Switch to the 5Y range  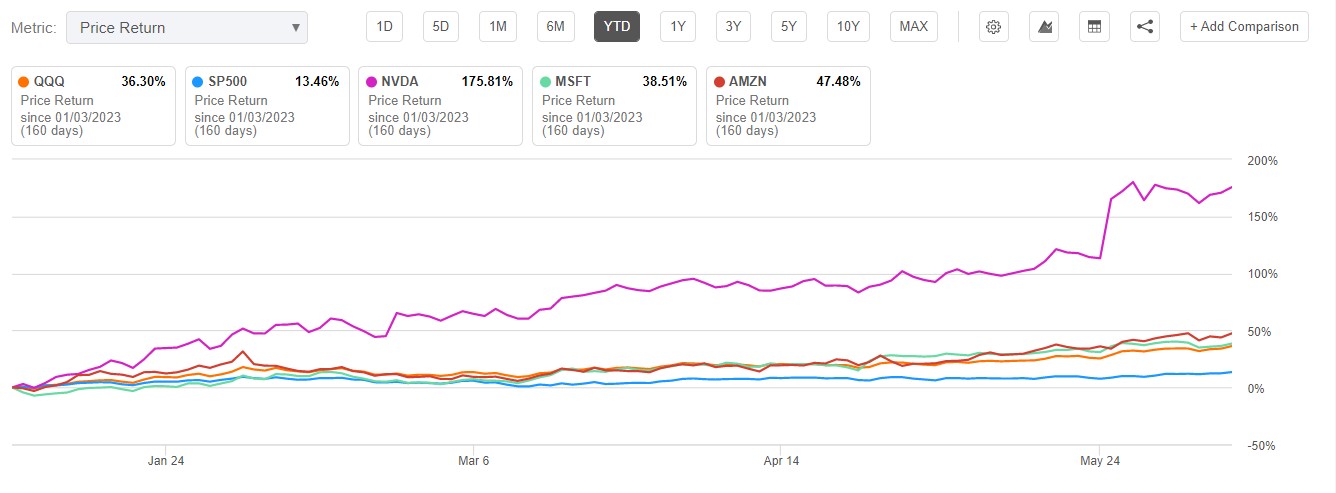coord(789,27)
